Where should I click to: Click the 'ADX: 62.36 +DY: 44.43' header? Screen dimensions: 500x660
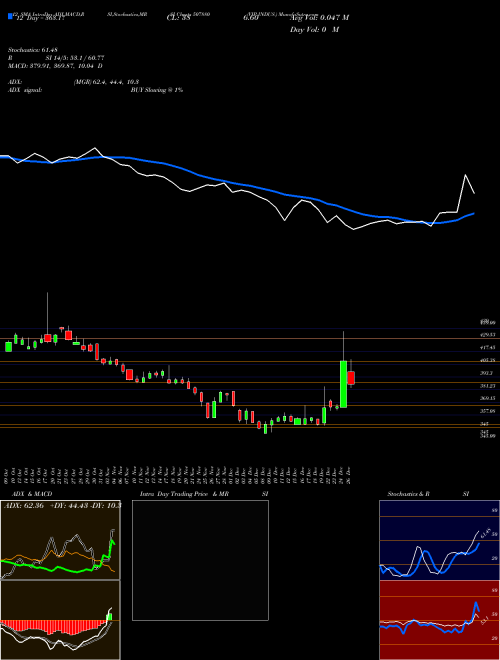click(62, 505)
